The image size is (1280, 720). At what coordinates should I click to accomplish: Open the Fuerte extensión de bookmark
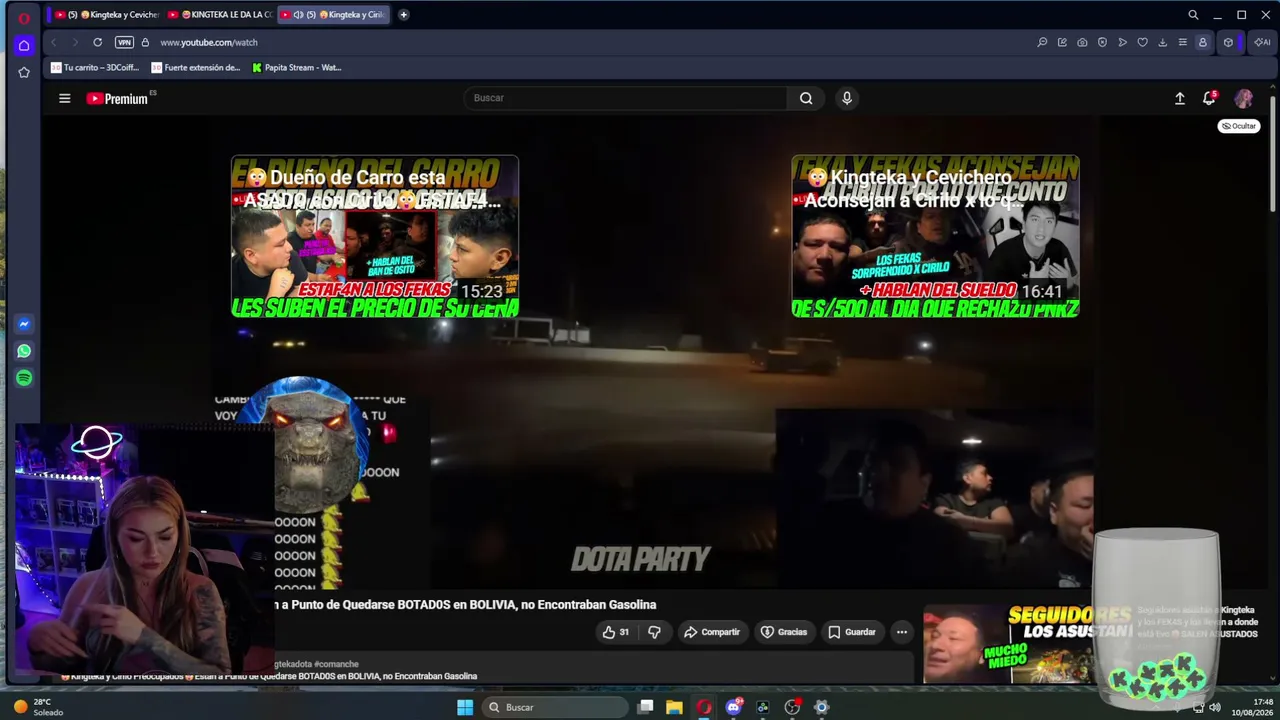(x=196, y=68)
